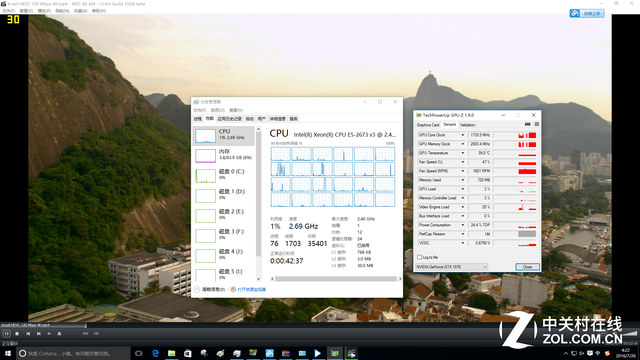Click the blue upload button at top right

[x=587, y=13]
